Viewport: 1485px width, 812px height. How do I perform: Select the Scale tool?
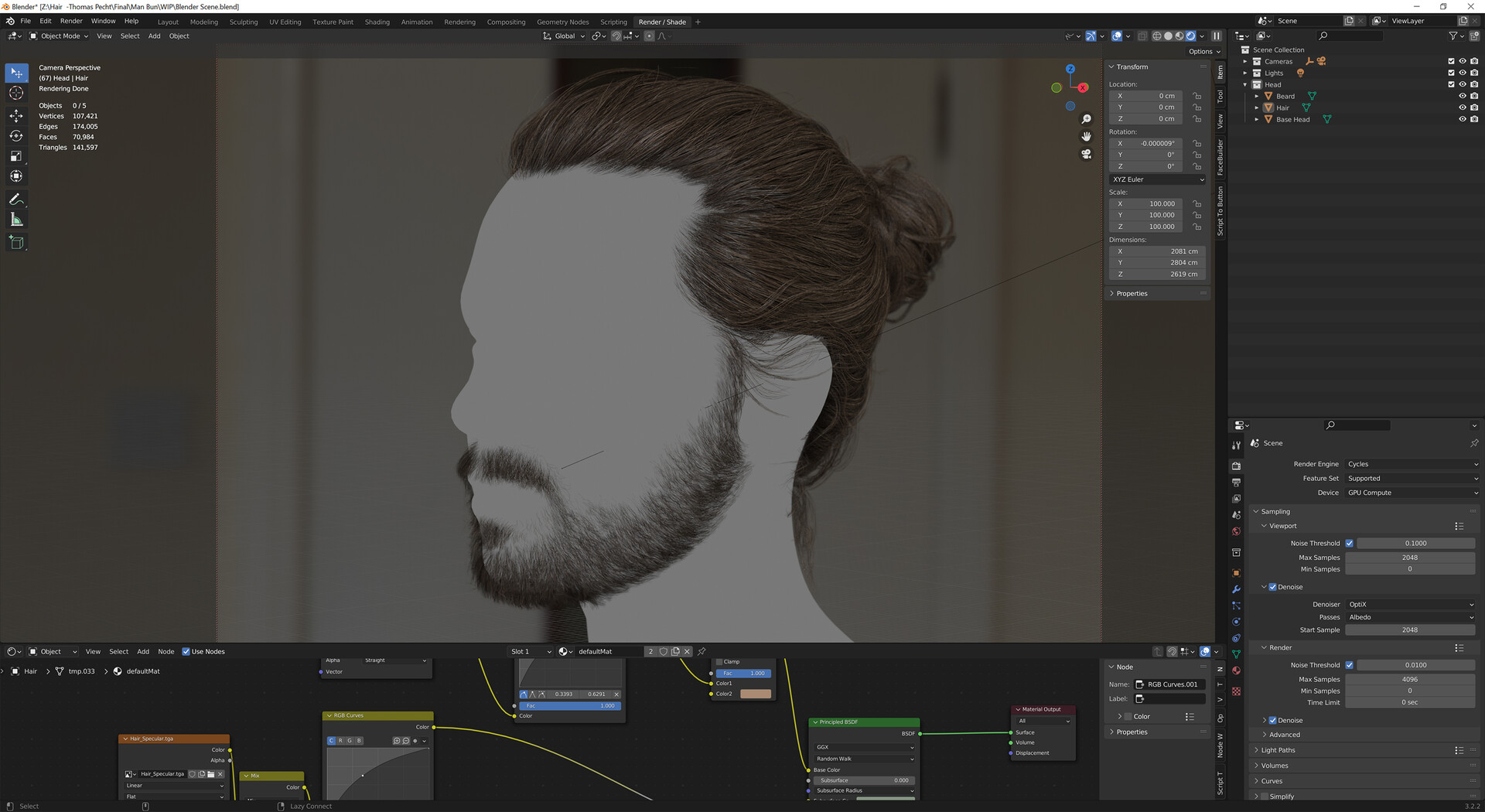(x=16, y=156)
